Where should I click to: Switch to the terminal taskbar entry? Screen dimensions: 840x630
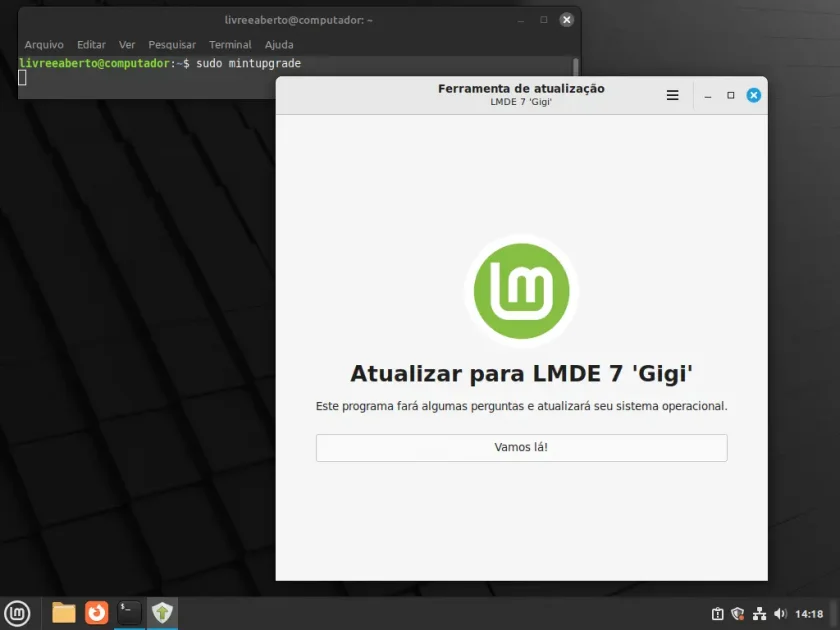point(129,613)
